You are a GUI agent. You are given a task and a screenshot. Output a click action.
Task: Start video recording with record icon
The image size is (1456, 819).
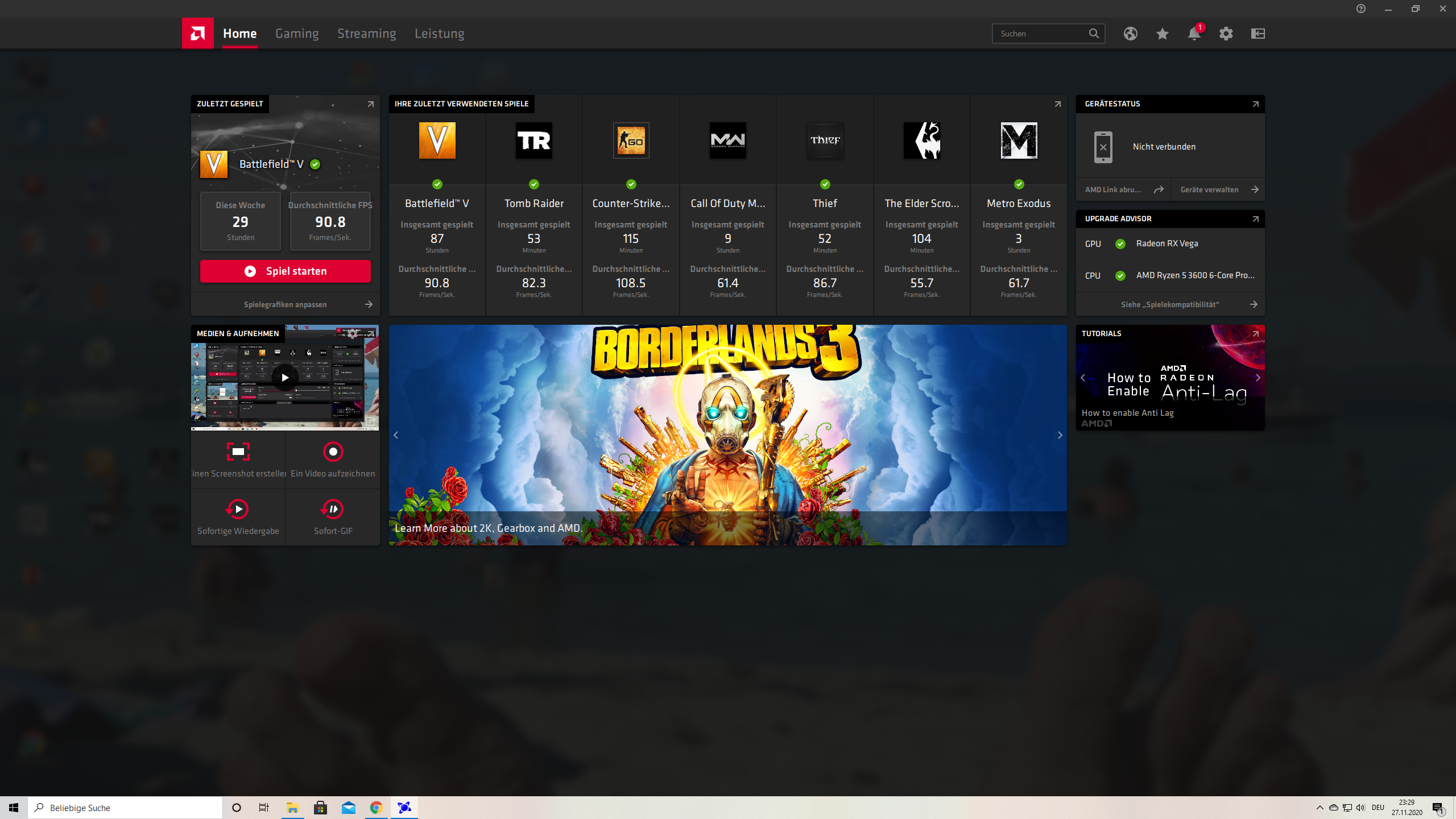coord(333,452)
